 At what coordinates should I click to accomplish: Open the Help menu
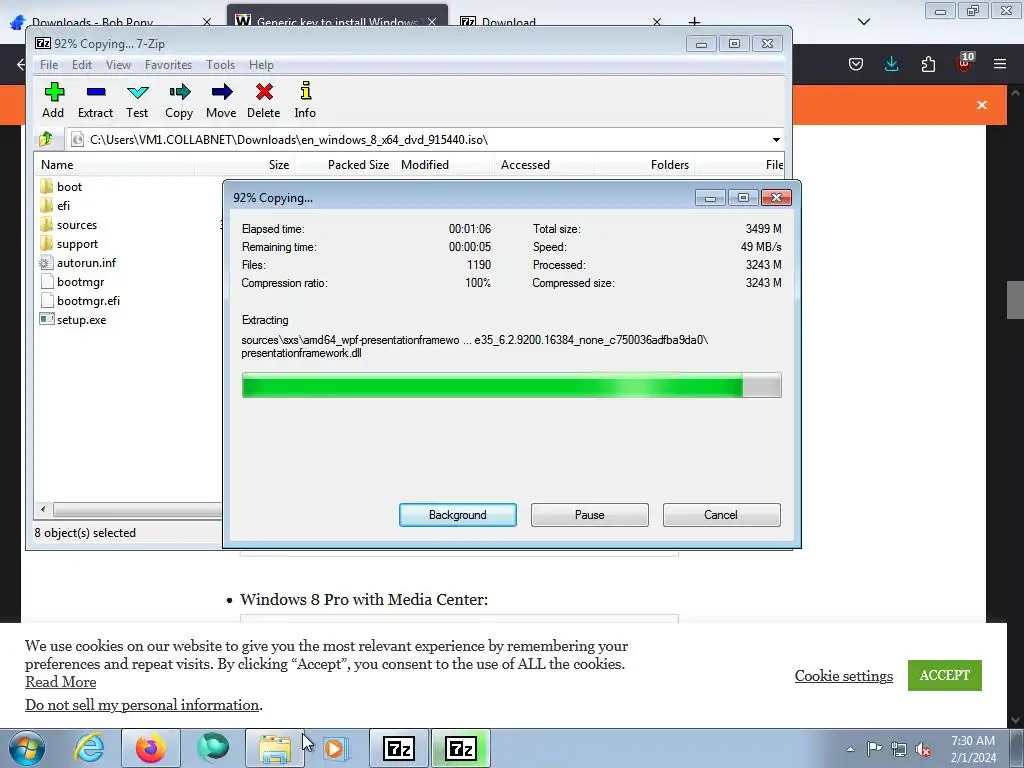[261, 65]
